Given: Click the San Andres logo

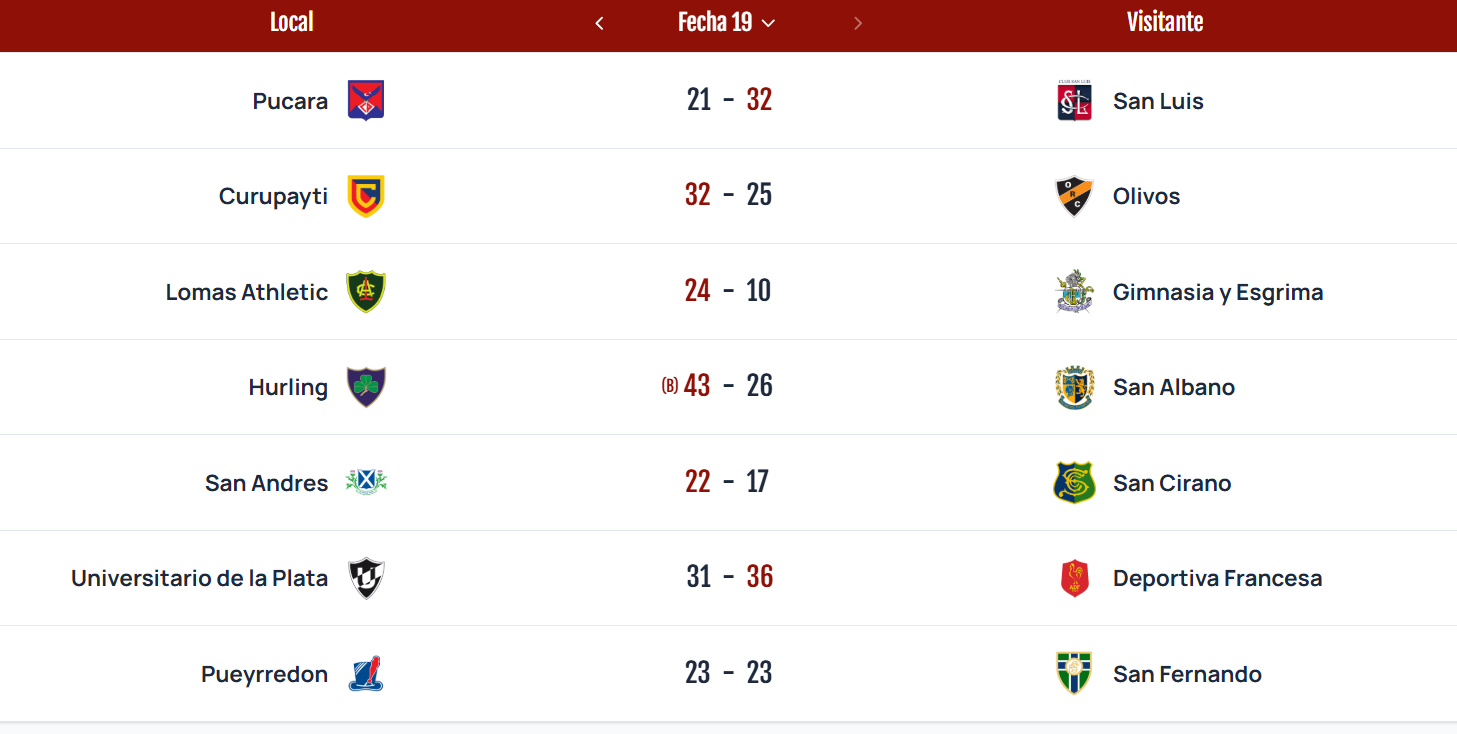Looking at the screenshot, I should tap(366, 483).
